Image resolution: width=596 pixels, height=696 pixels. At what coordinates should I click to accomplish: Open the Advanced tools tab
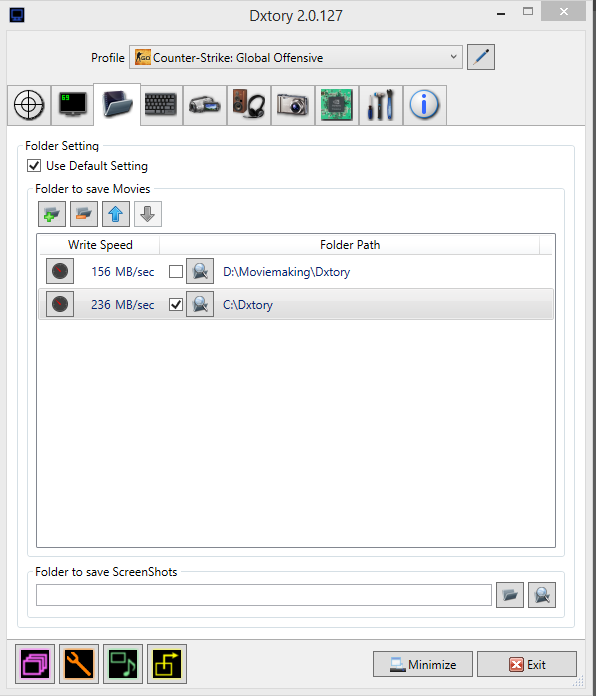pos(380,105)
